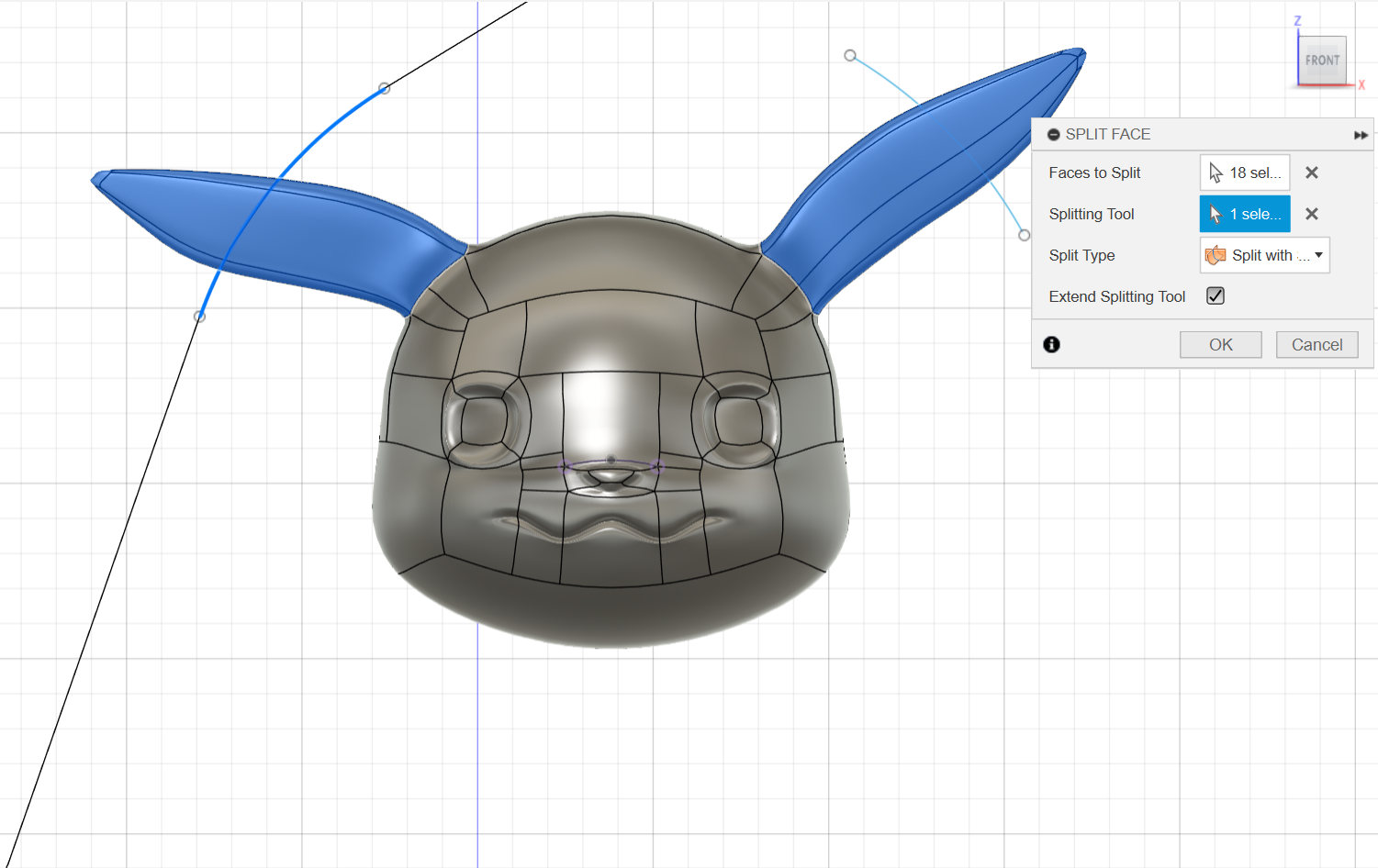Collapse the Split Face dialog with the minus icon
This screenshot has width=1378, height=868.
1054,135
